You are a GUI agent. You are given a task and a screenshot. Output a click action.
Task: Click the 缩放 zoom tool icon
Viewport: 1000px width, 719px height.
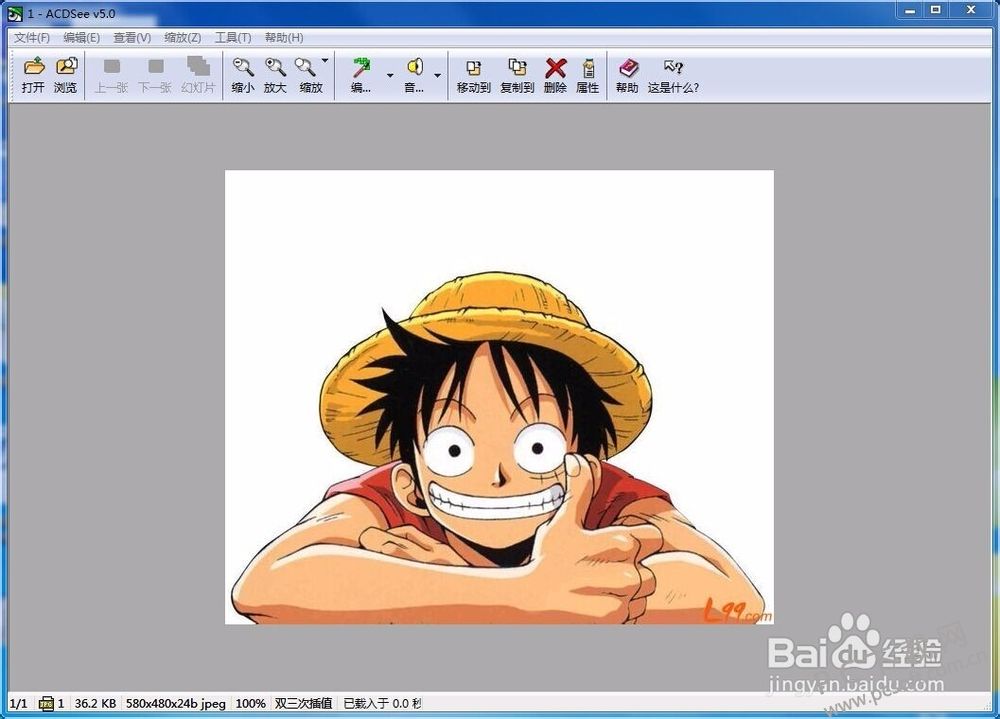305,66
